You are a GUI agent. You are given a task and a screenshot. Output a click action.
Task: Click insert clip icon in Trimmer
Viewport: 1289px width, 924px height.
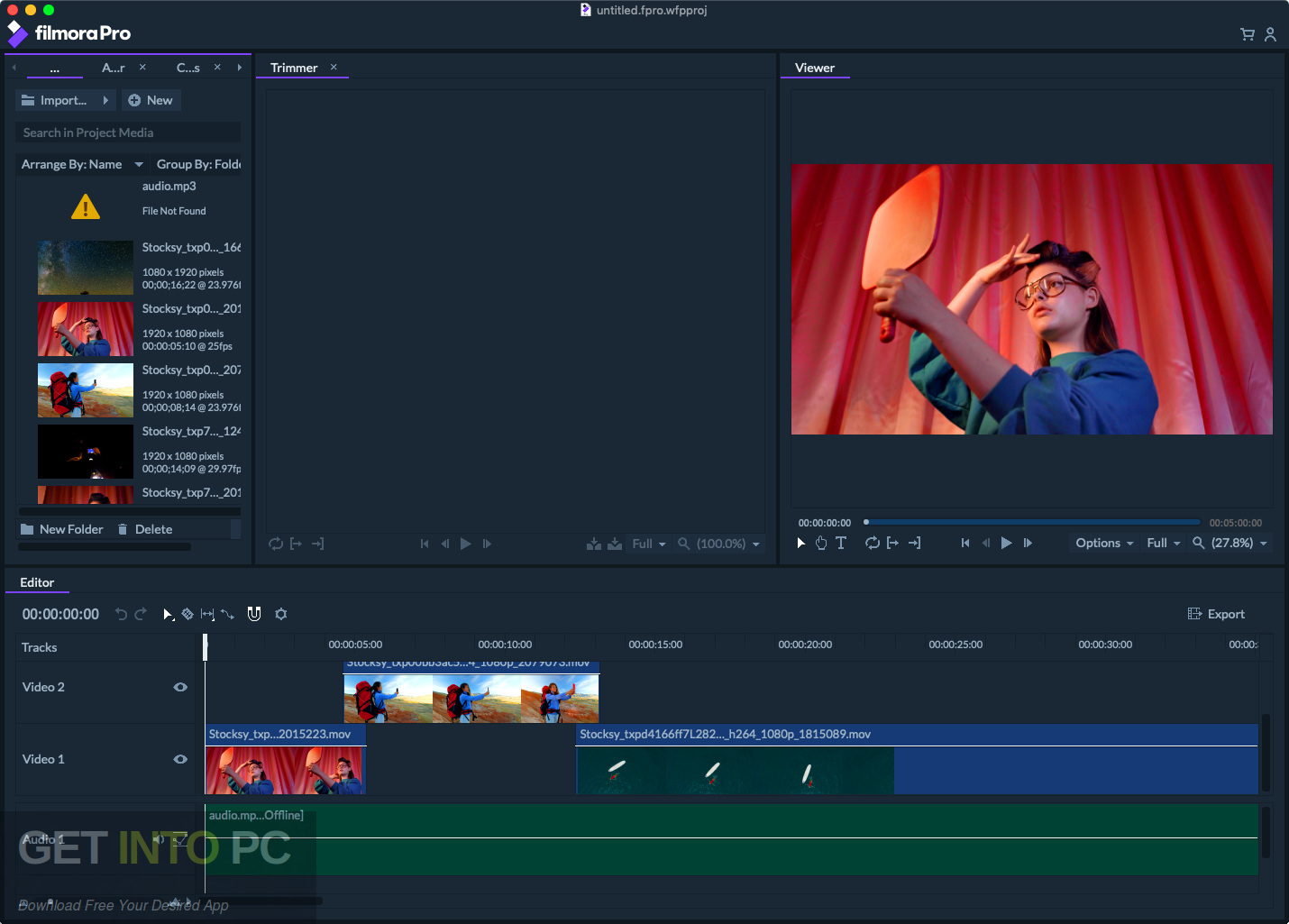(593, 544)
